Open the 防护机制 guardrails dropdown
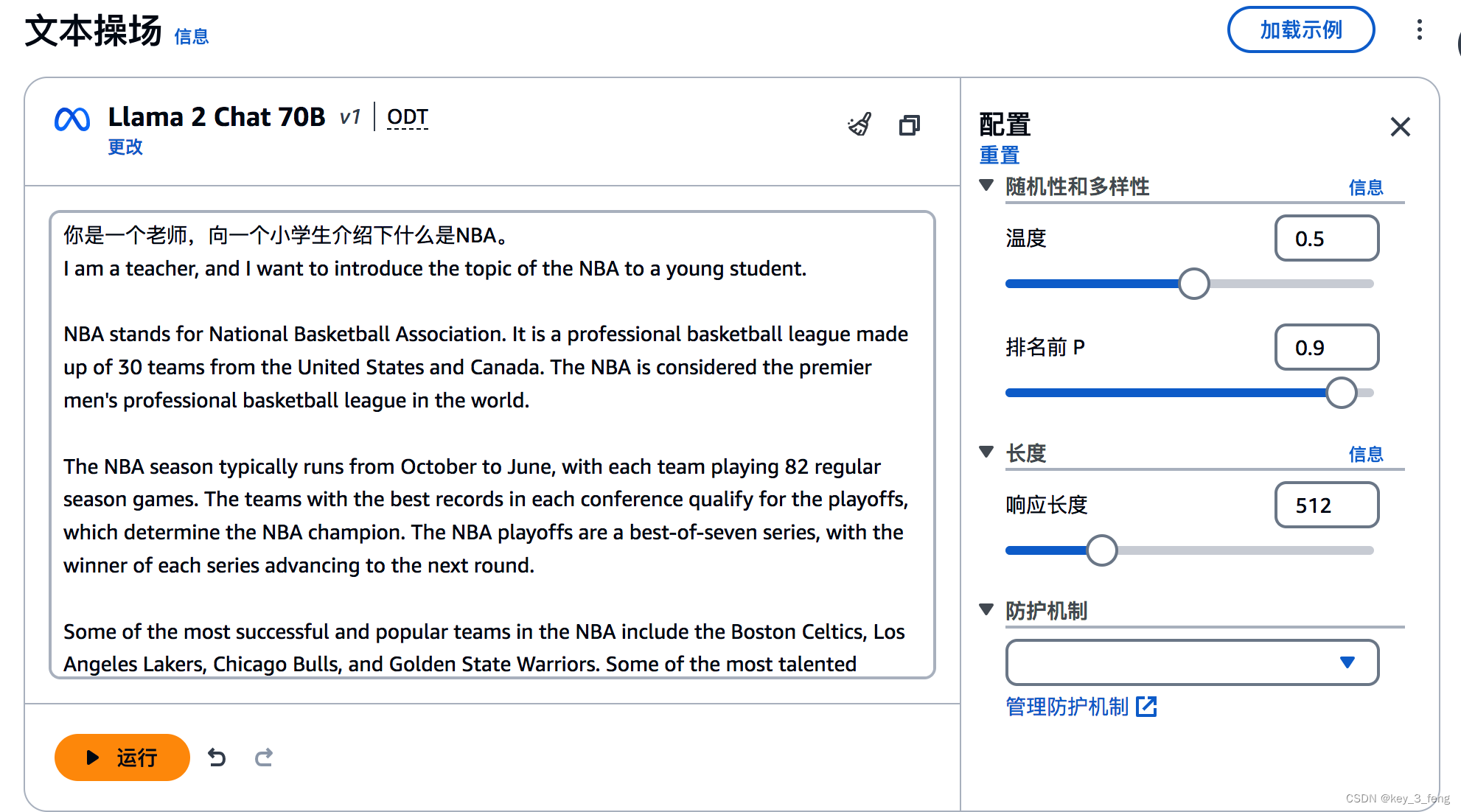The image size is (1461, 812). click(x=1192, y=662)
